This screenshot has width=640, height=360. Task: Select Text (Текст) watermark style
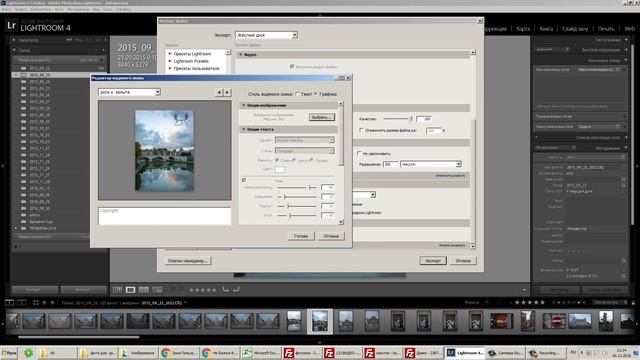pos(298,94)
